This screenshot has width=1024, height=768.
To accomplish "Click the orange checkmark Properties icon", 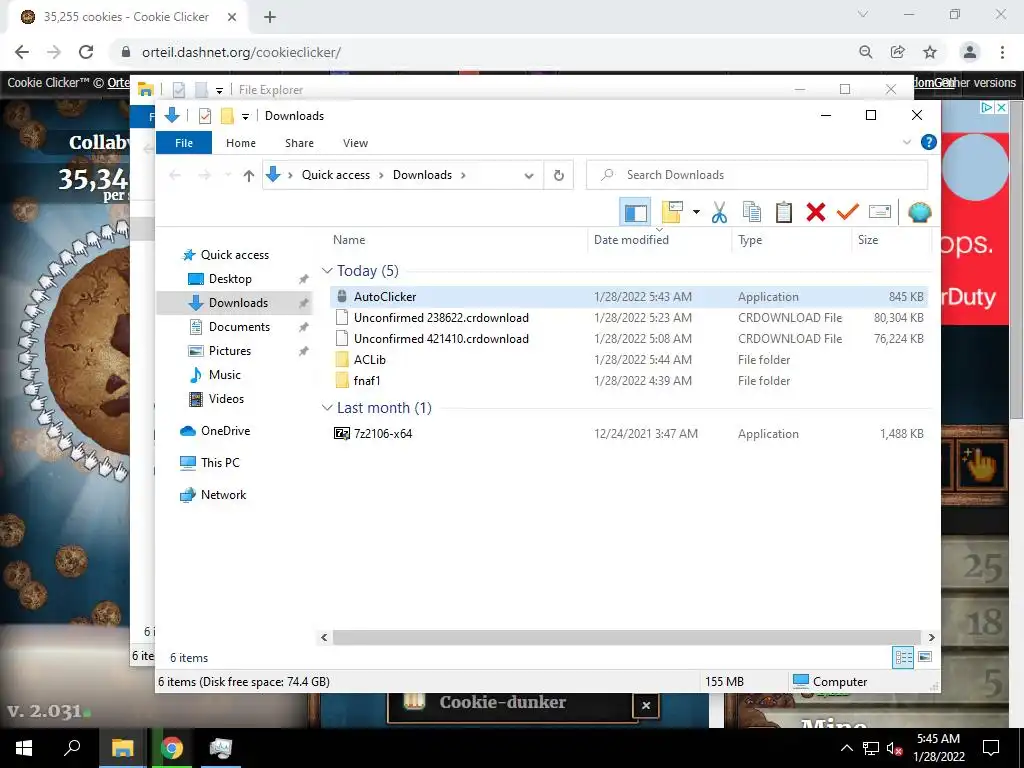I will pos(848,212).
